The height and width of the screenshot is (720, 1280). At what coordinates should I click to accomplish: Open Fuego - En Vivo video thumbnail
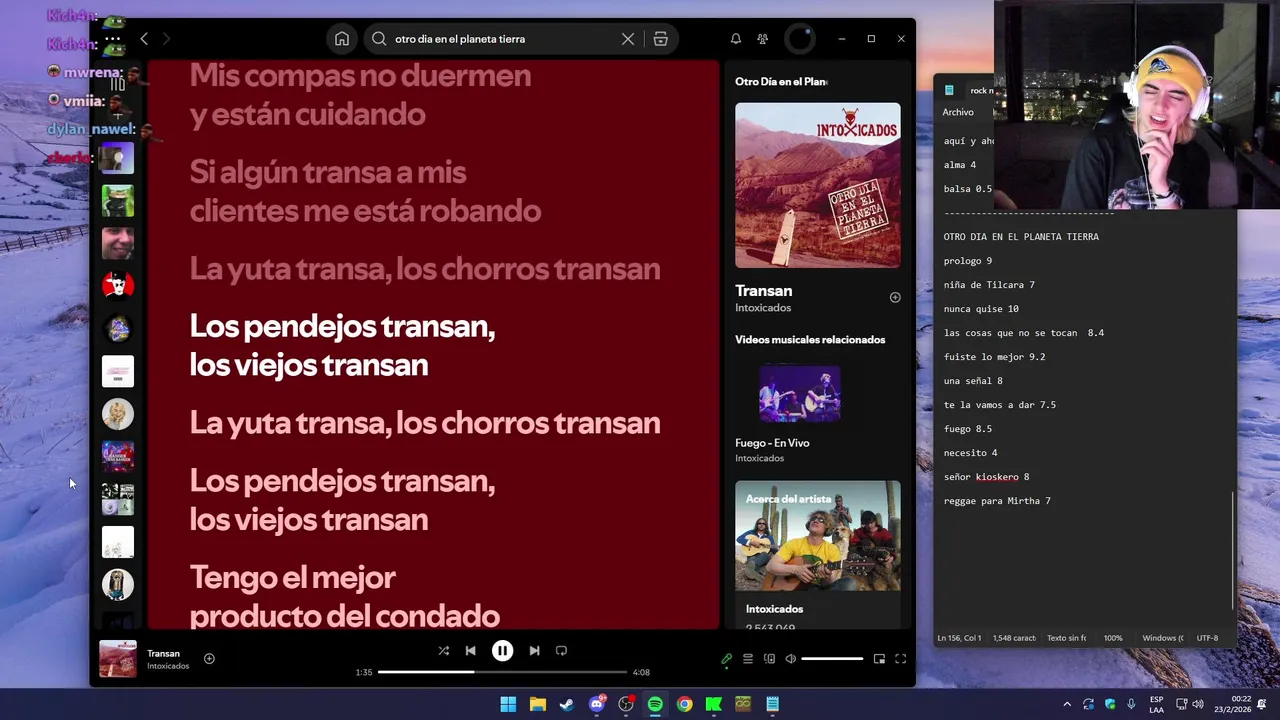pyautogui.click(x=800, y=393)
